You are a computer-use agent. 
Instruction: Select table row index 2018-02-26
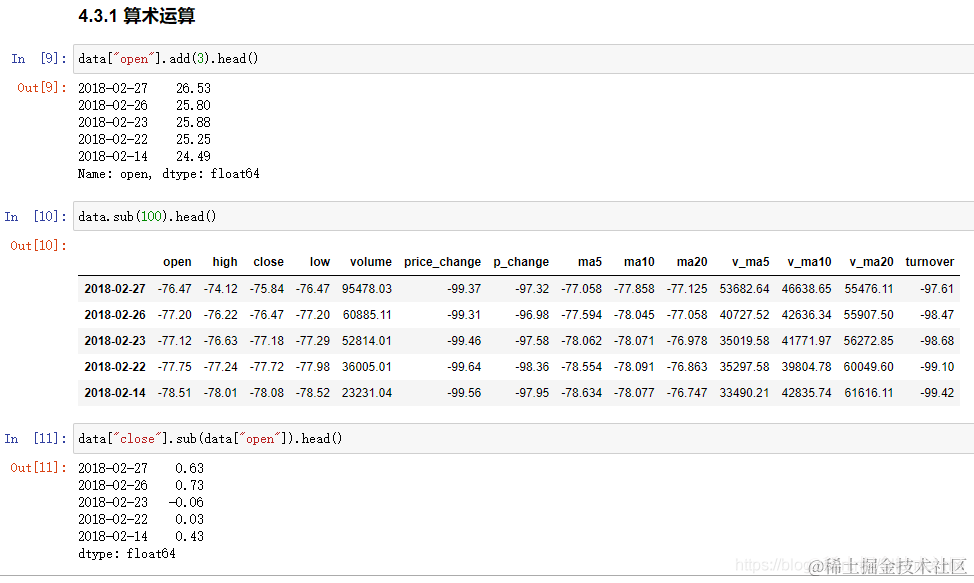pyautogui.click(x=115, y=315)
